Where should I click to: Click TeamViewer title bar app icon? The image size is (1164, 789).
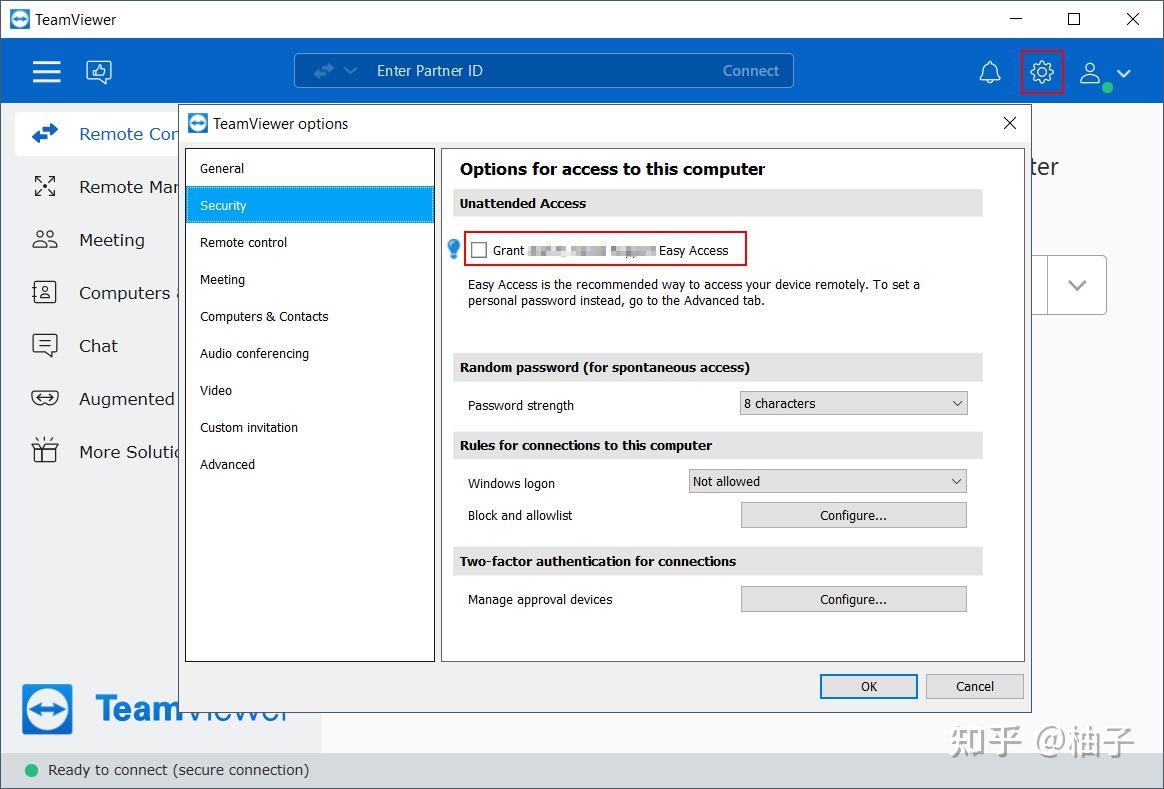point(20,19)
